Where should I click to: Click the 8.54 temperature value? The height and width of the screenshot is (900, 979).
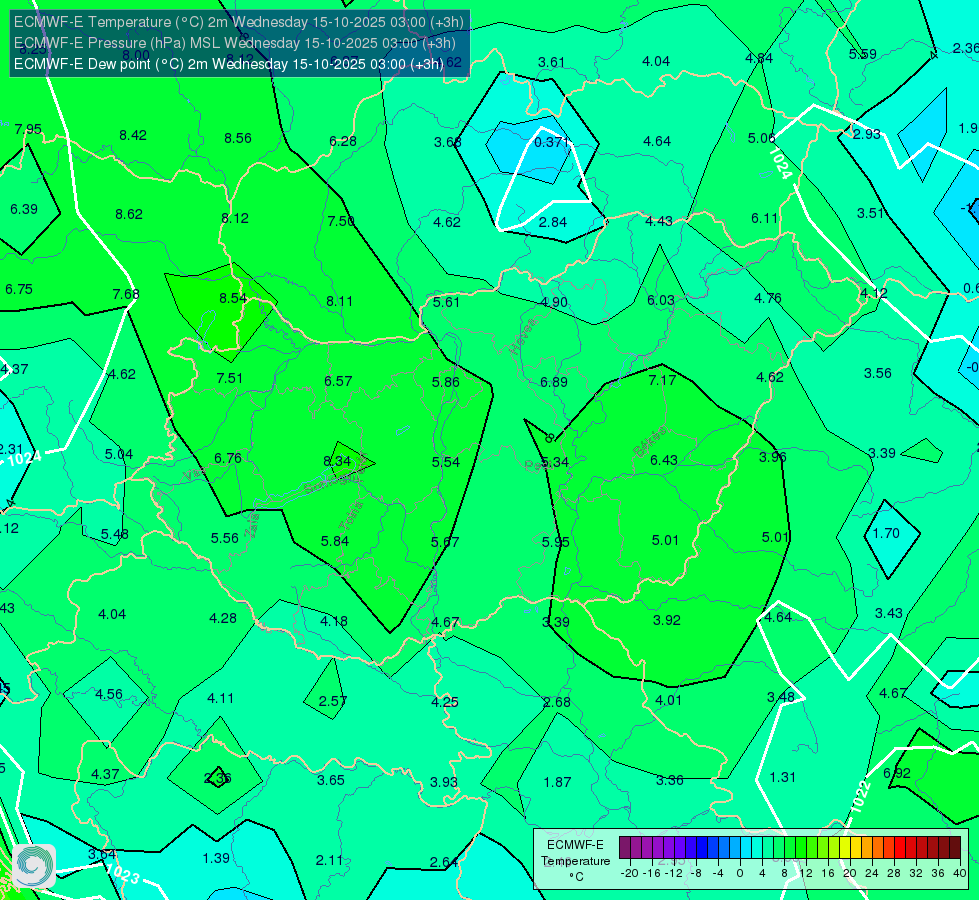tap(233, 299)
